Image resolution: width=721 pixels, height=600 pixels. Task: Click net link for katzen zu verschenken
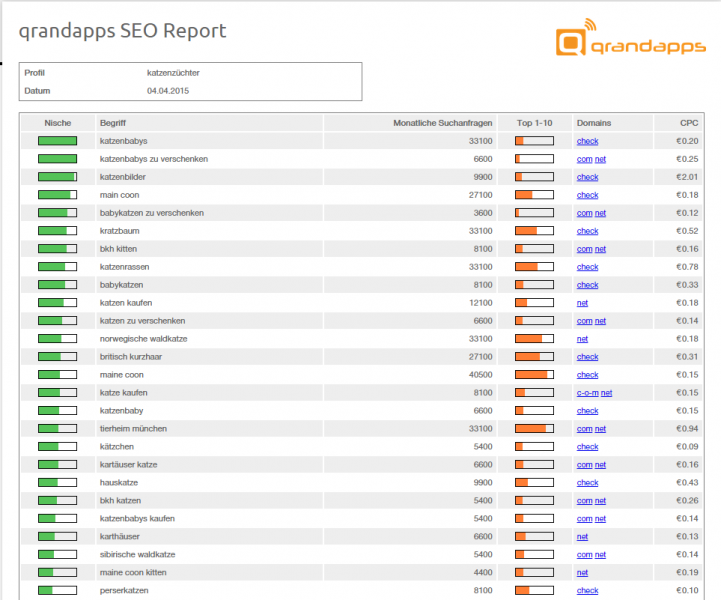point(600,321)
